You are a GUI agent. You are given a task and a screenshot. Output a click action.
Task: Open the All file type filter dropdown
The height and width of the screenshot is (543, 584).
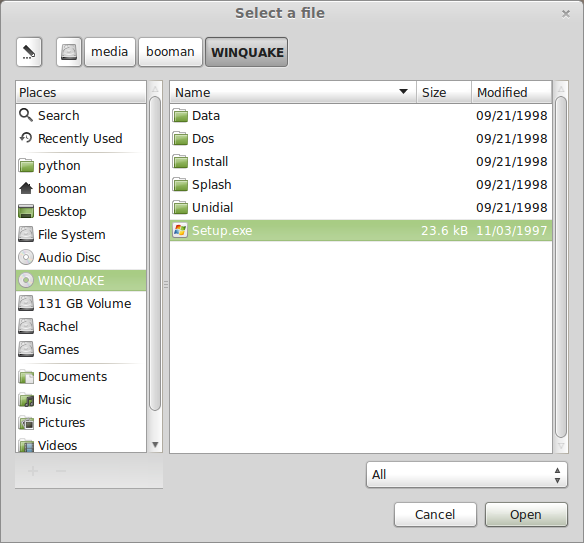point(467,474)
